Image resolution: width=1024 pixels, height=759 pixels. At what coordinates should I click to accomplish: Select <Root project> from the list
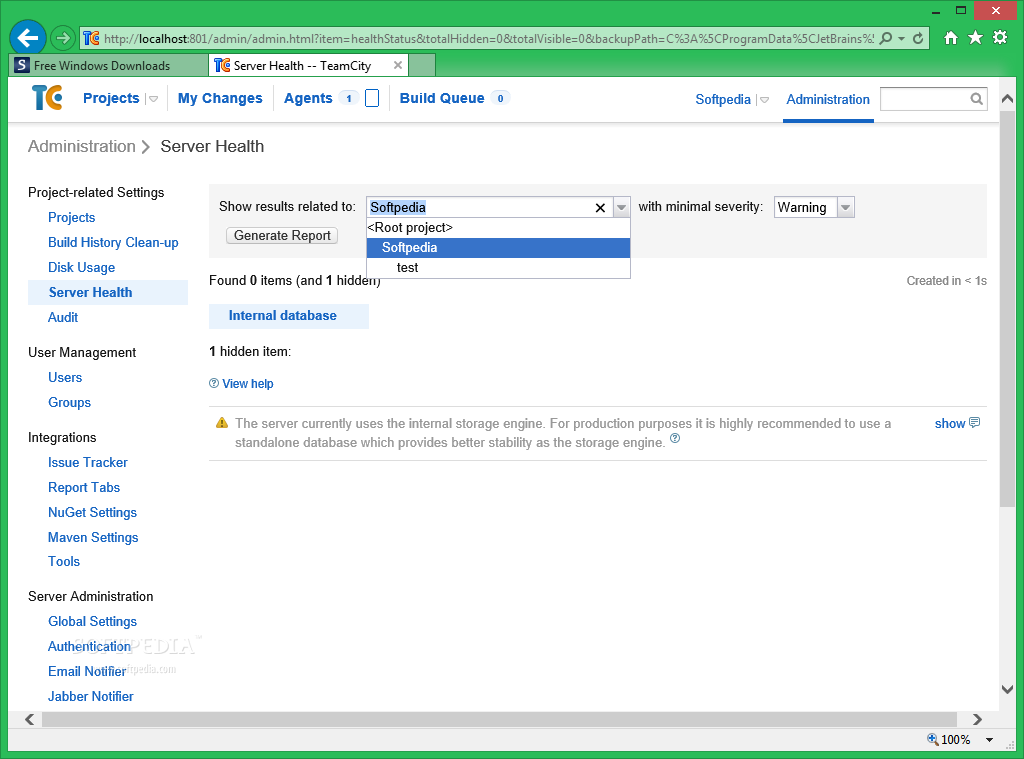tap(498, 227)
